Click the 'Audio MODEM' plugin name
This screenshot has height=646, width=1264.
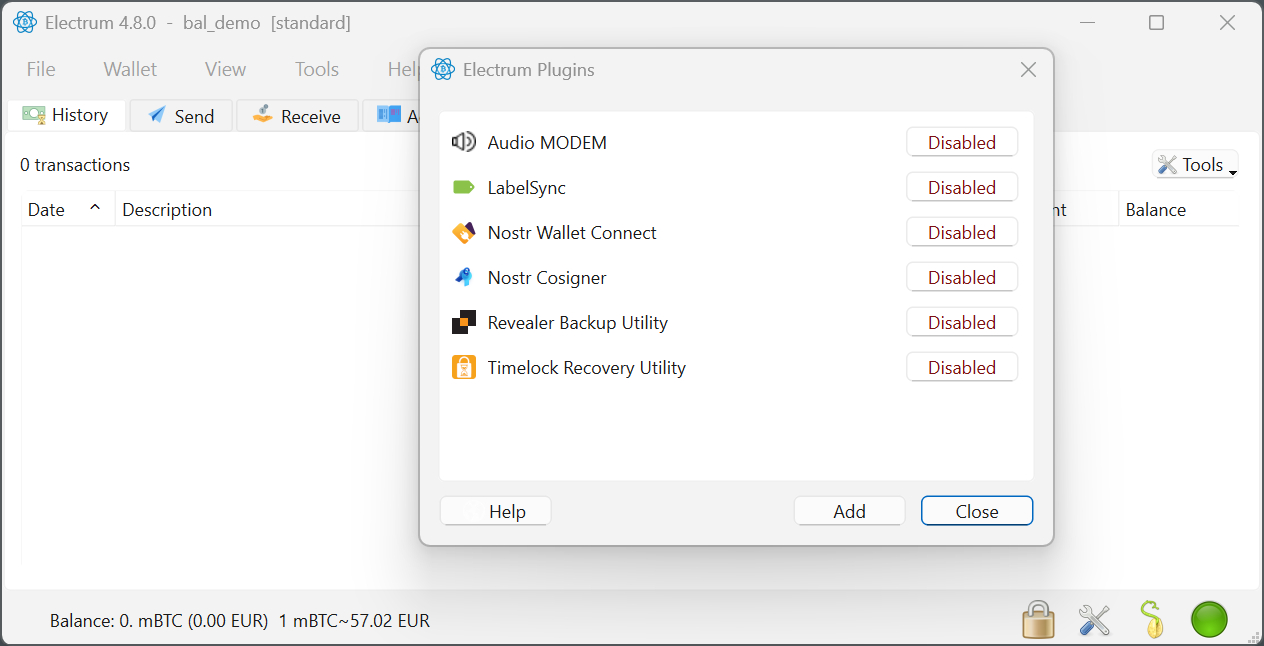547,142
